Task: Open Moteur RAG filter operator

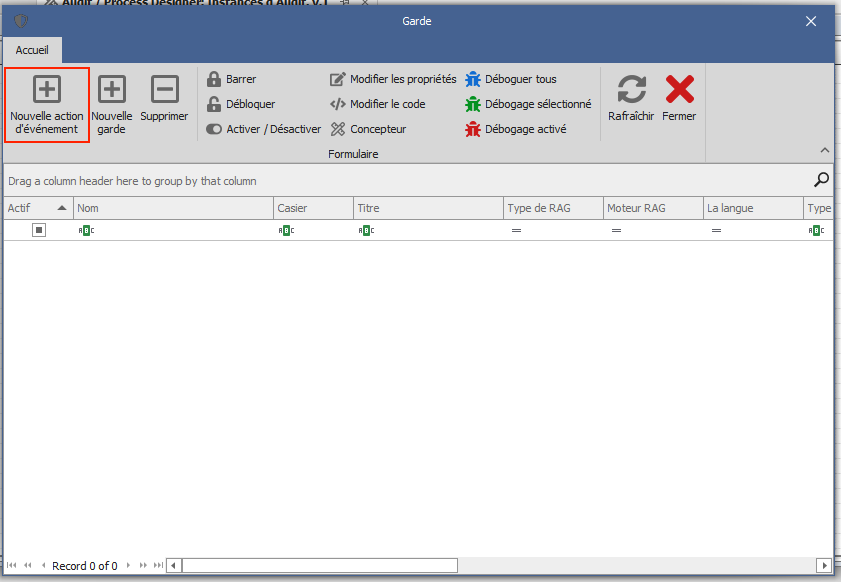Action: click(x=617, y=230)
